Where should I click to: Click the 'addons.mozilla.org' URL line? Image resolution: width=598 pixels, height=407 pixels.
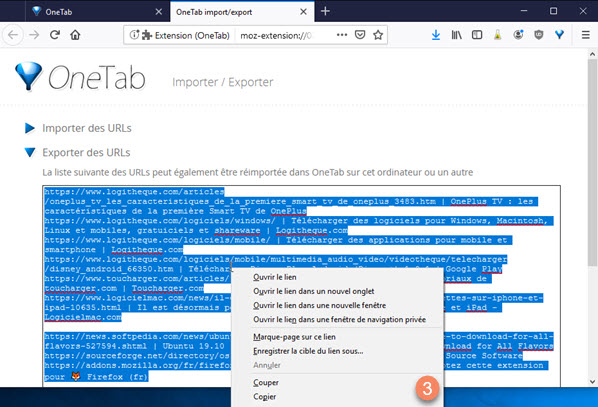click(138, 365)
